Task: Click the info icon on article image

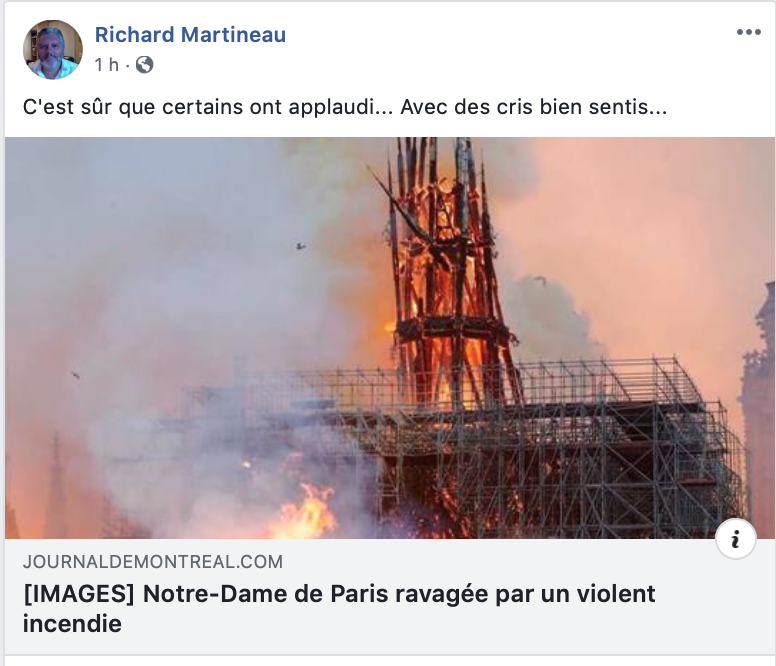Action: pos(735,539)
